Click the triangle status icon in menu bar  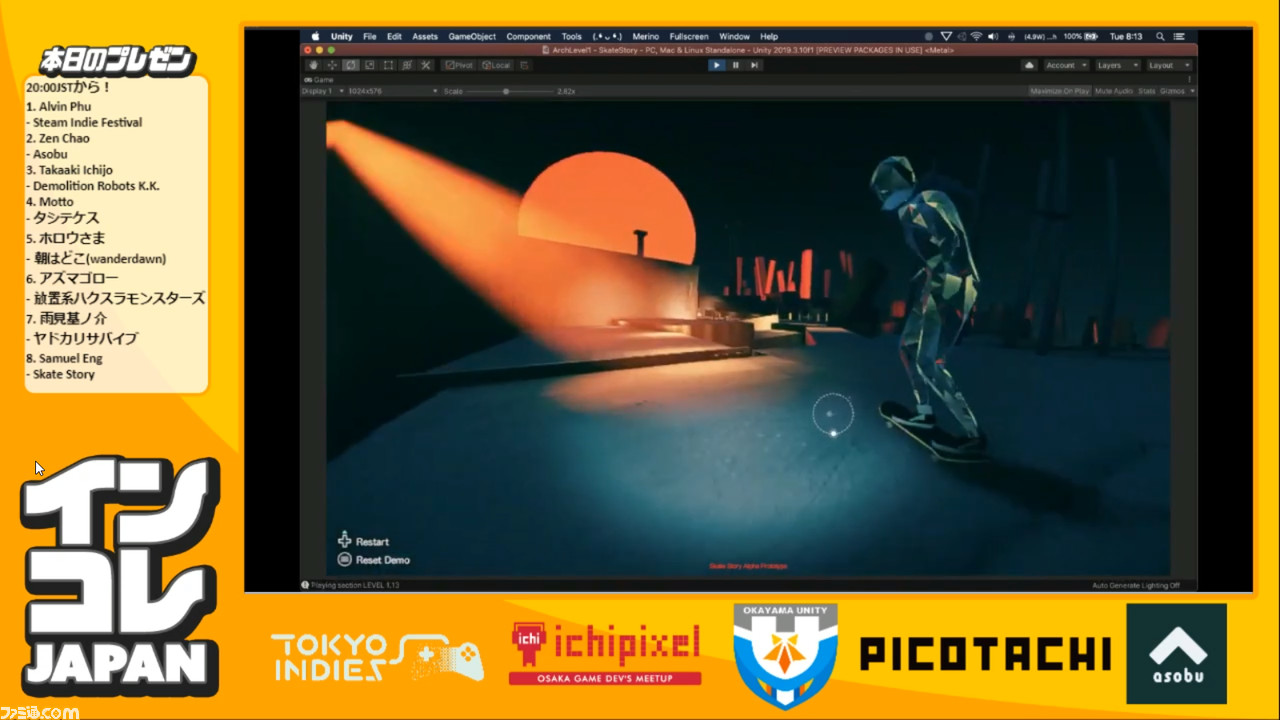(946, 36)
